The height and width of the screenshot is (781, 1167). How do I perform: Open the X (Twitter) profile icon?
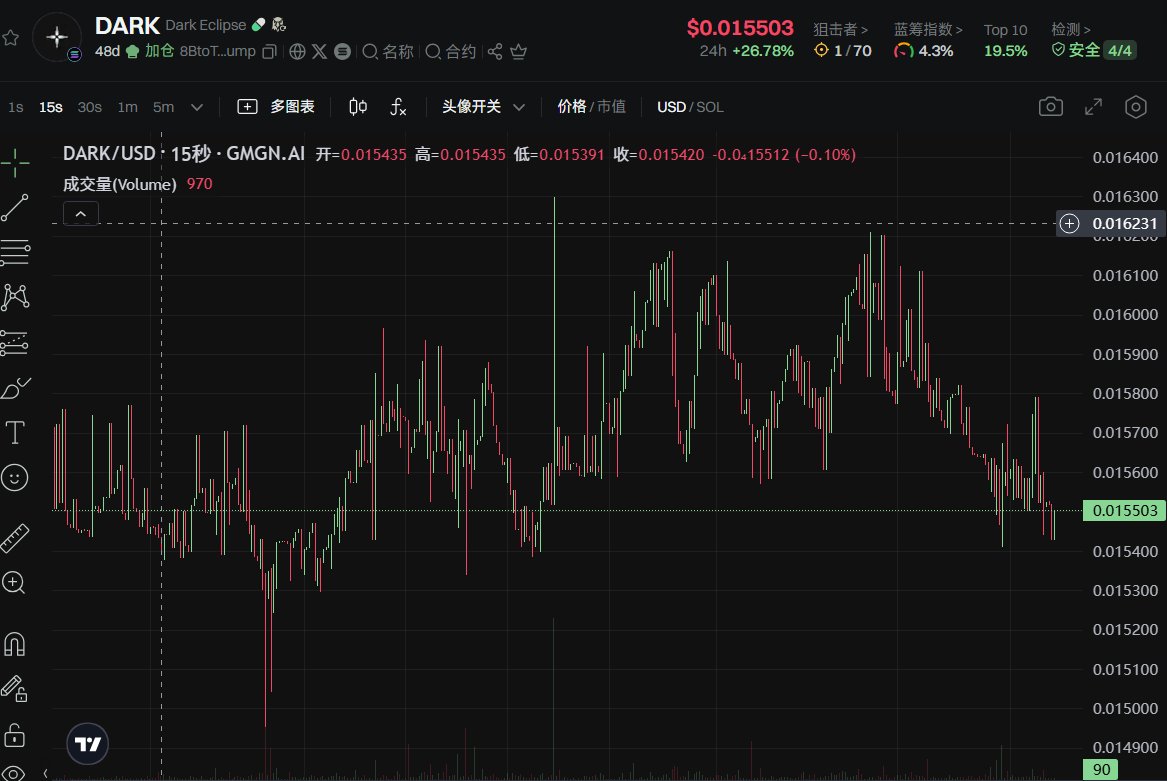click(319, 51)
